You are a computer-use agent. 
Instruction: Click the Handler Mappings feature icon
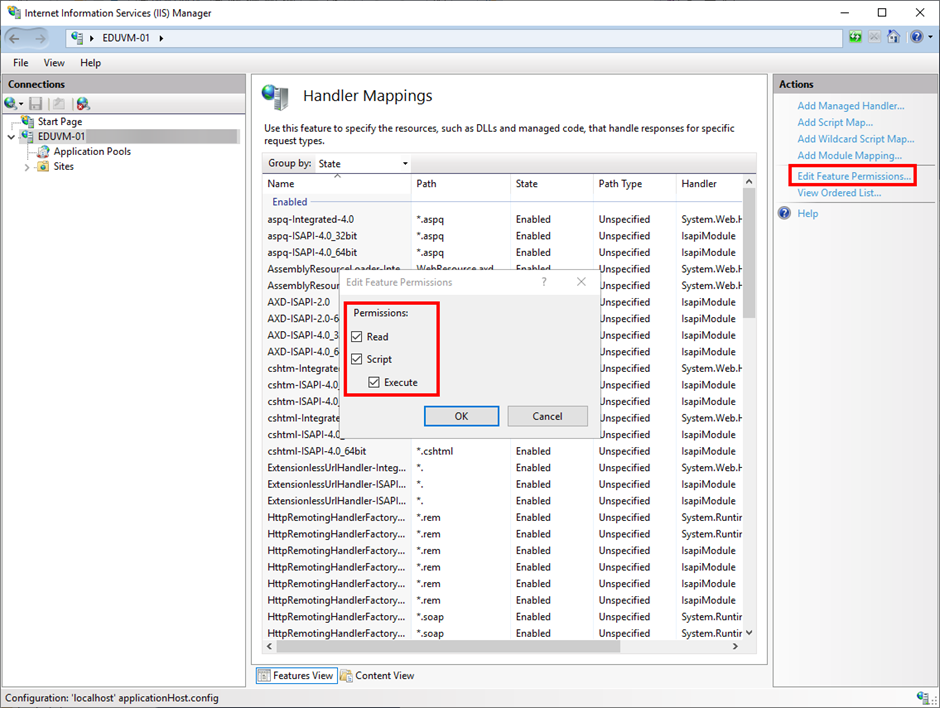click(x=276, y=97)
